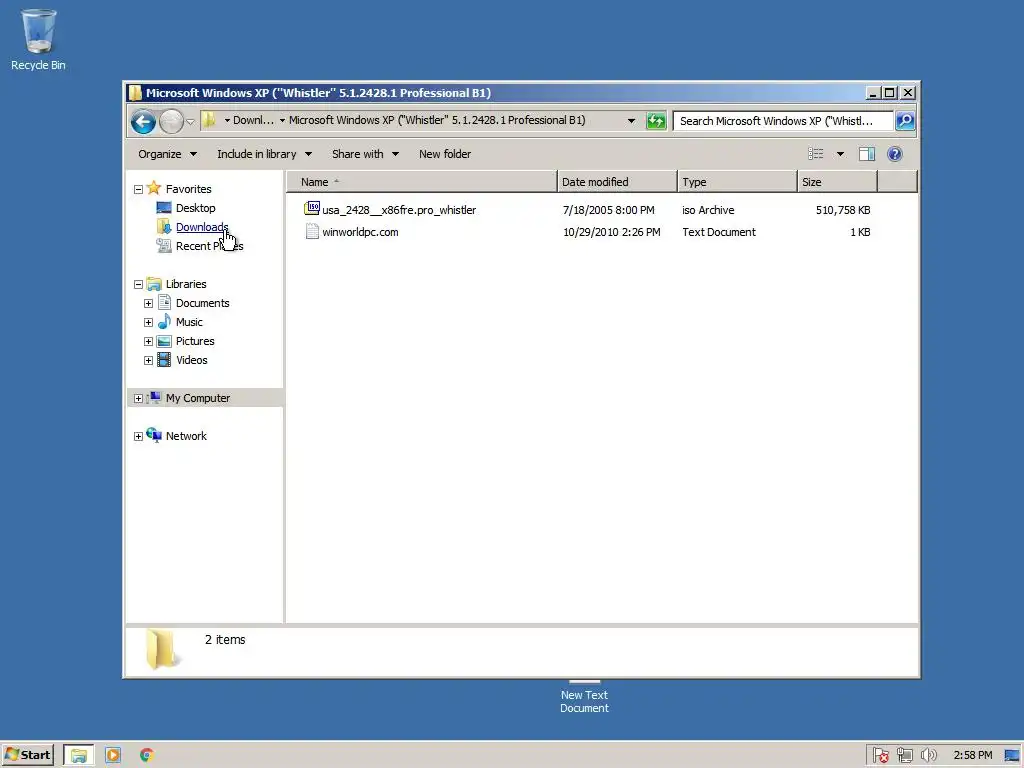The image size is (1024, 768).
Task: Click New folder button
Action: tap(445, 154)
